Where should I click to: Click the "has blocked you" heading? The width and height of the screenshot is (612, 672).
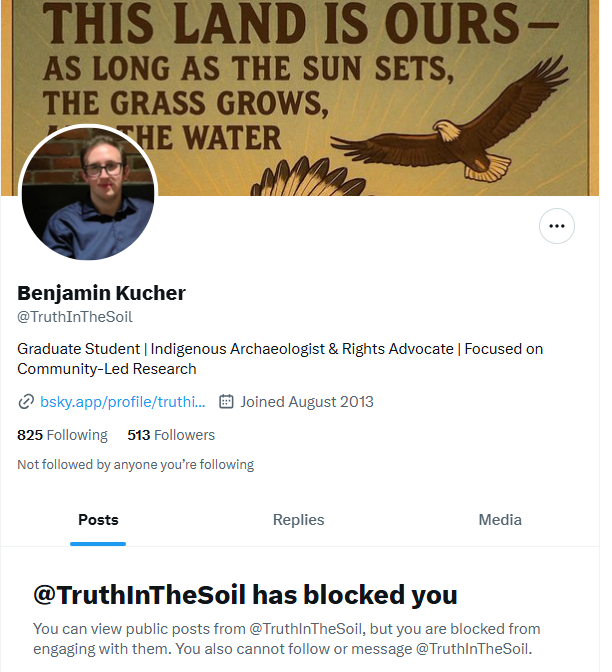245,596
